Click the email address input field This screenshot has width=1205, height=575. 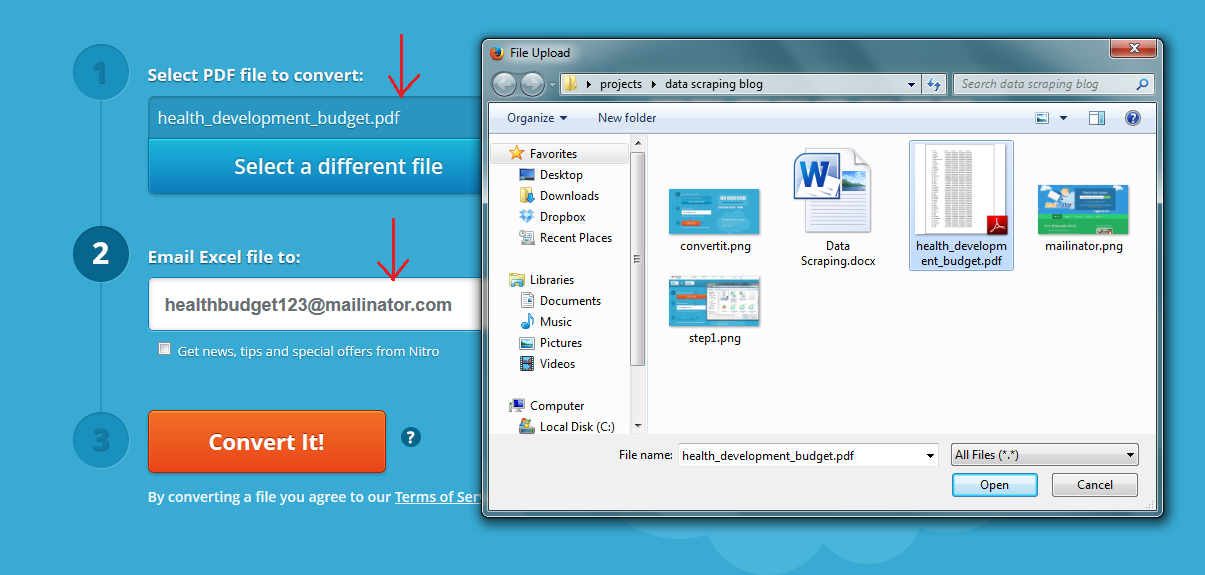315,305
